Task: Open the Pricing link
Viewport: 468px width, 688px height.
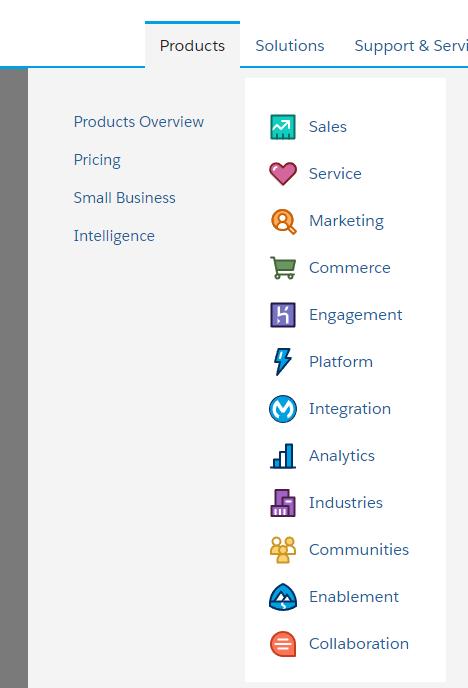Action: 97,160
